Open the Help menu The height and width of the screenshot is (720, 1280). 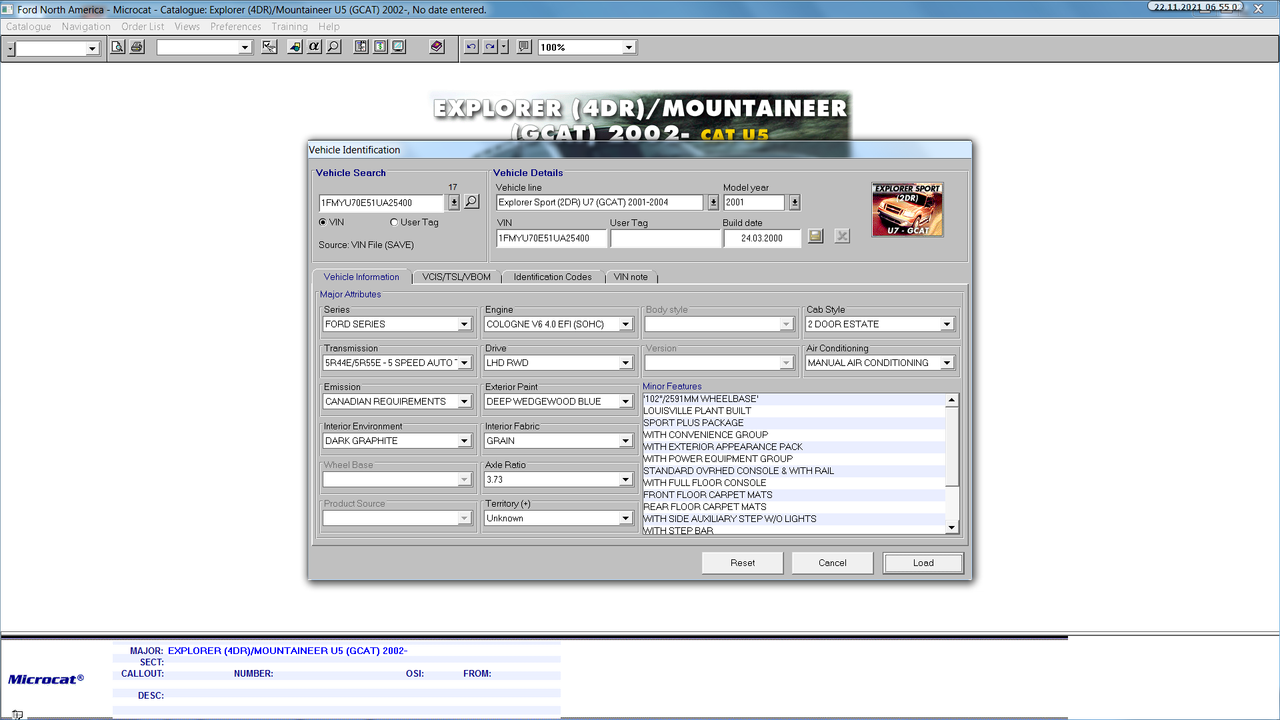click(x=329, y=27)
